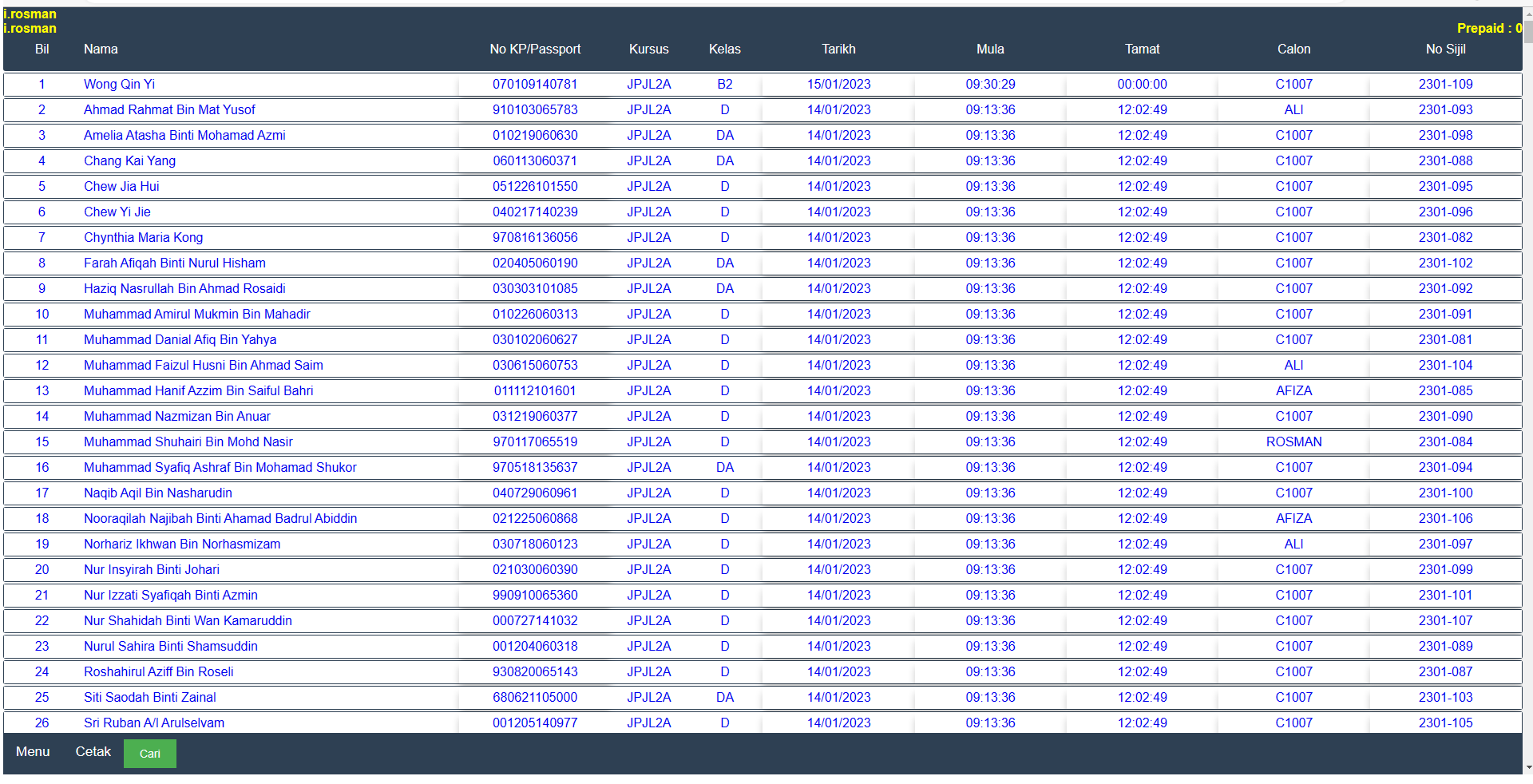This screenshot has width=1533, height=784.
Task: Select Ahmad Rahmat Bin Mat Yusof
Action: 169,110
